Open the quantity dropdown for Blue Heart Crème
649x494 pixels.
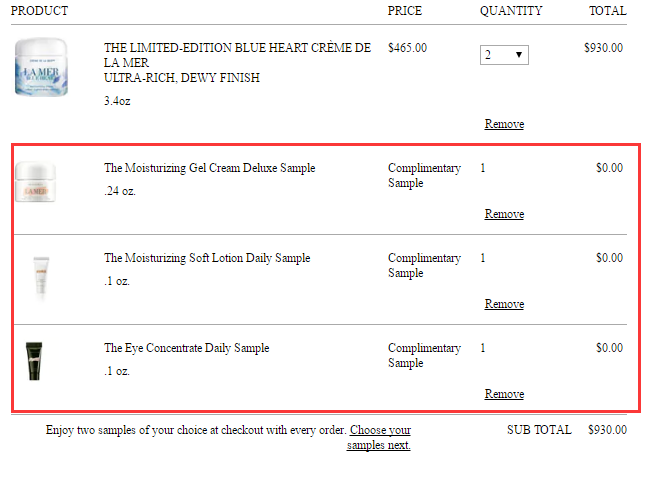coord(504,55)
